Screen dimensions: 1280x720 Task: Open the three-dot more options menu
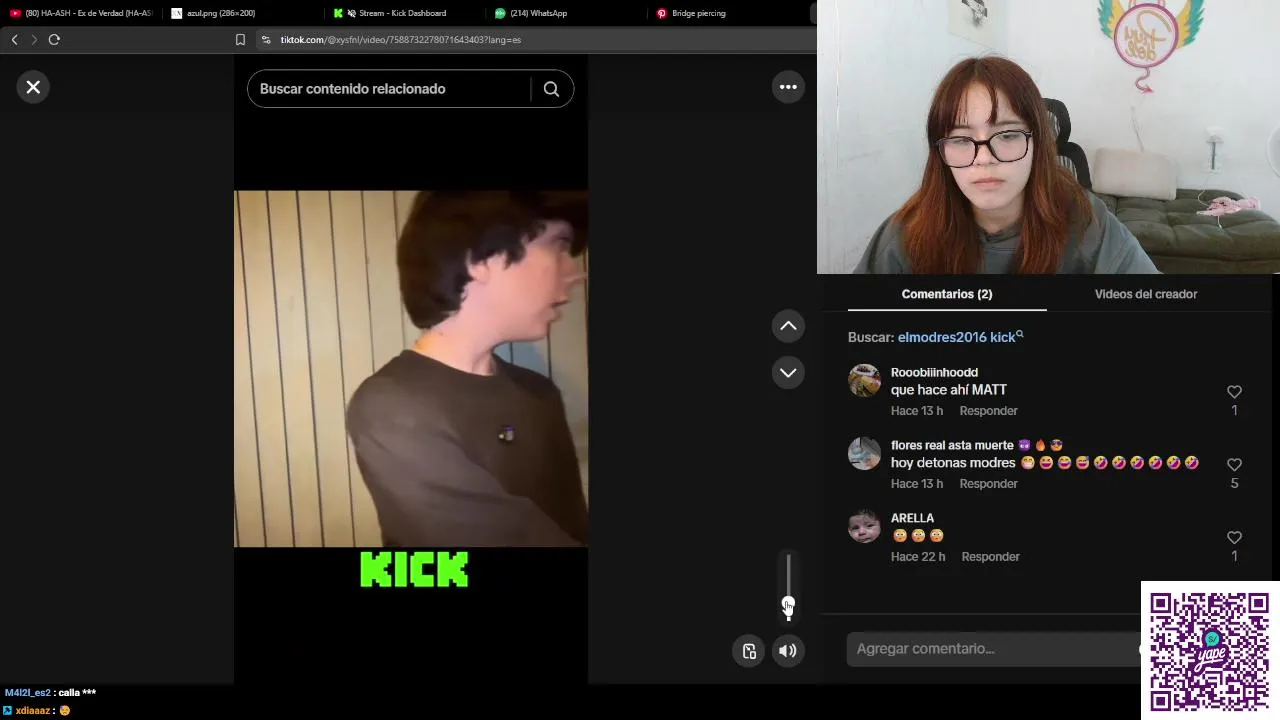click(x=788, y=87)
